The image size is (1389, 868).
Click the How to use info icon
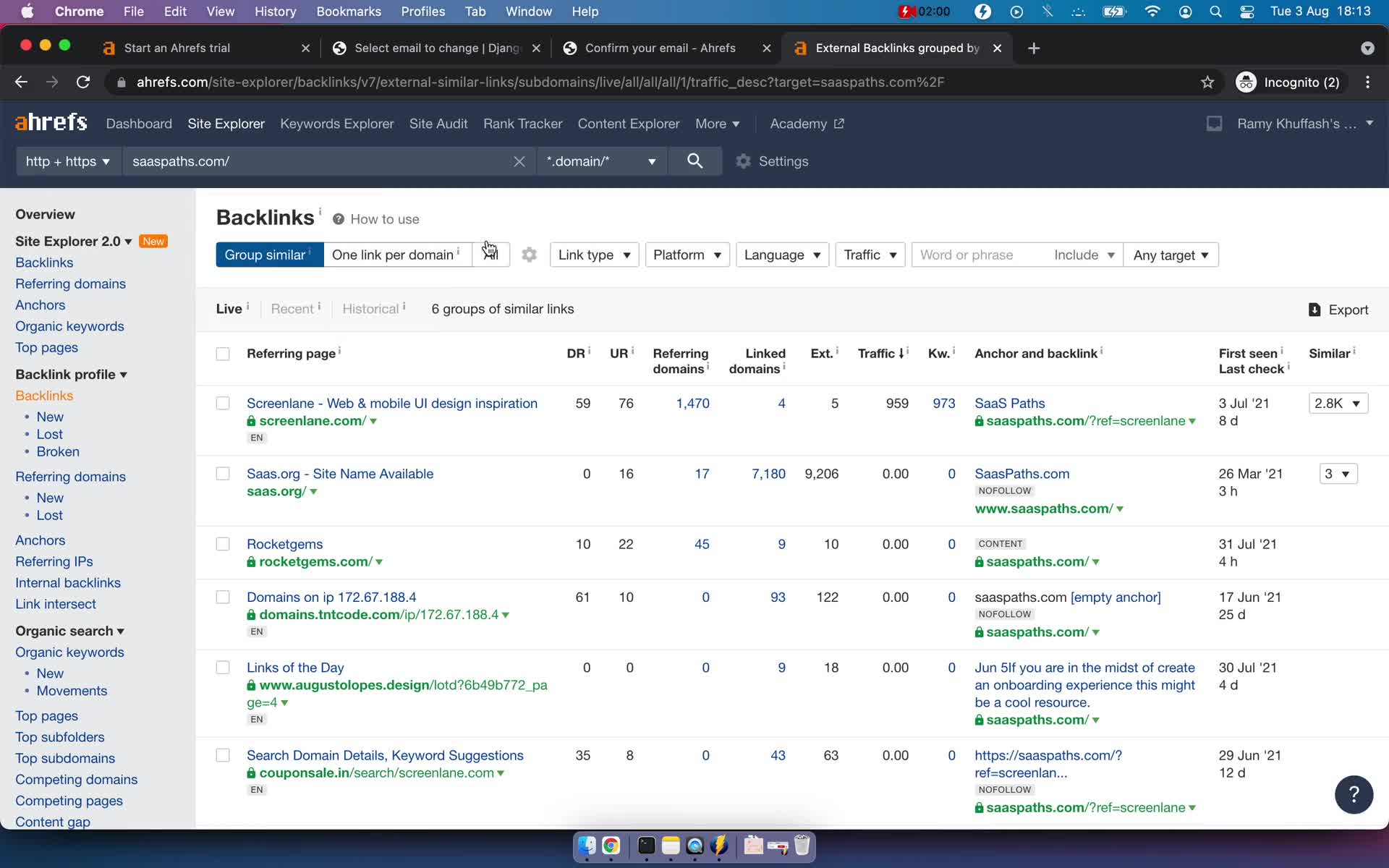(338, 219)
